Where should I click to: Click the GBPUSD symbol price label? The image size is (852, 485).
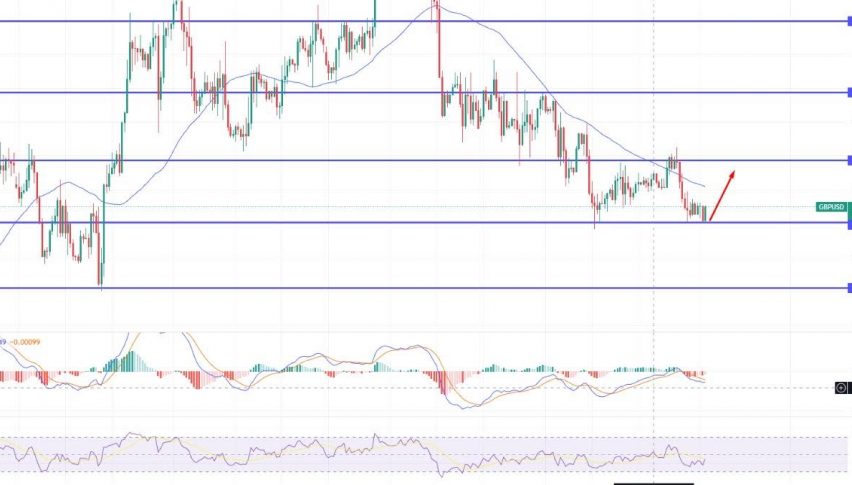[832, 207]
